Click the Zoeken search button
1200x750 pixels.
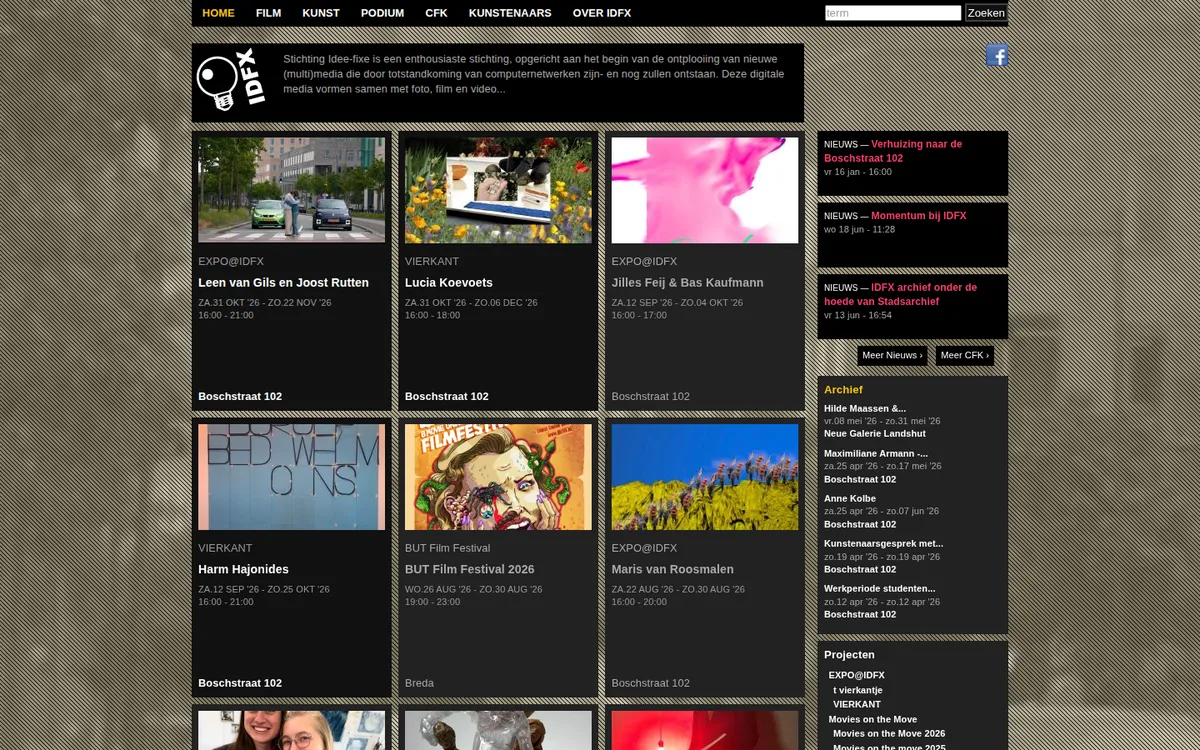coord(986,13)
